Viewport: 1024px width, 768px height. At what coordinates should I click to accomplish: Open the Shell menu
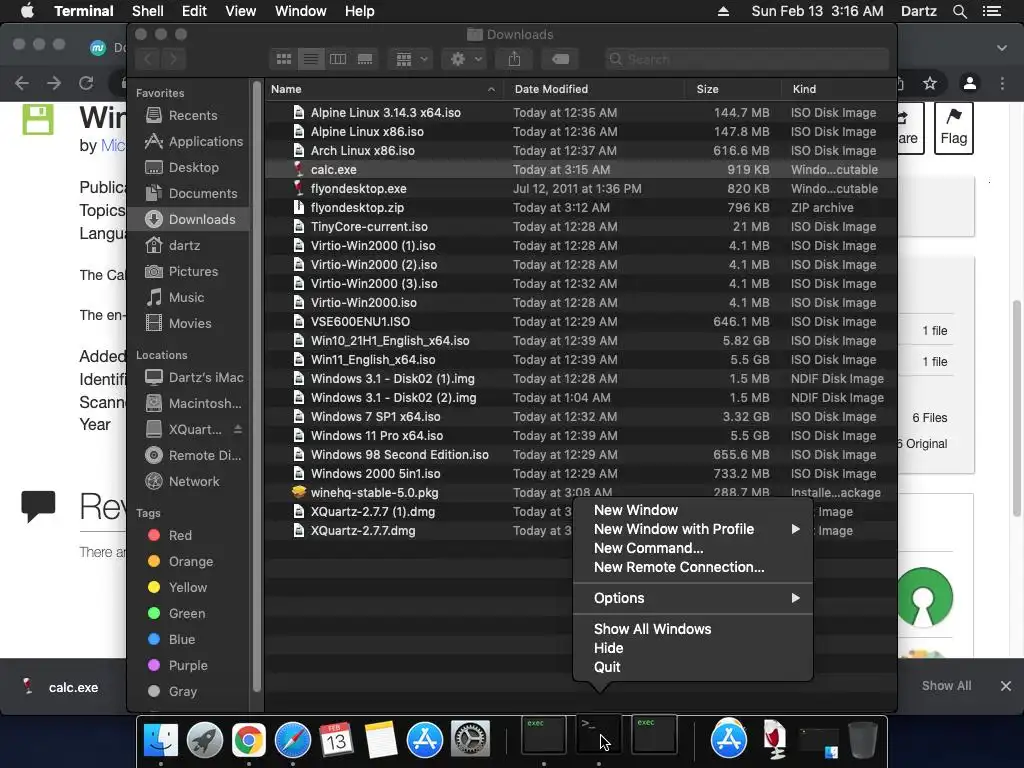(148, 11)
